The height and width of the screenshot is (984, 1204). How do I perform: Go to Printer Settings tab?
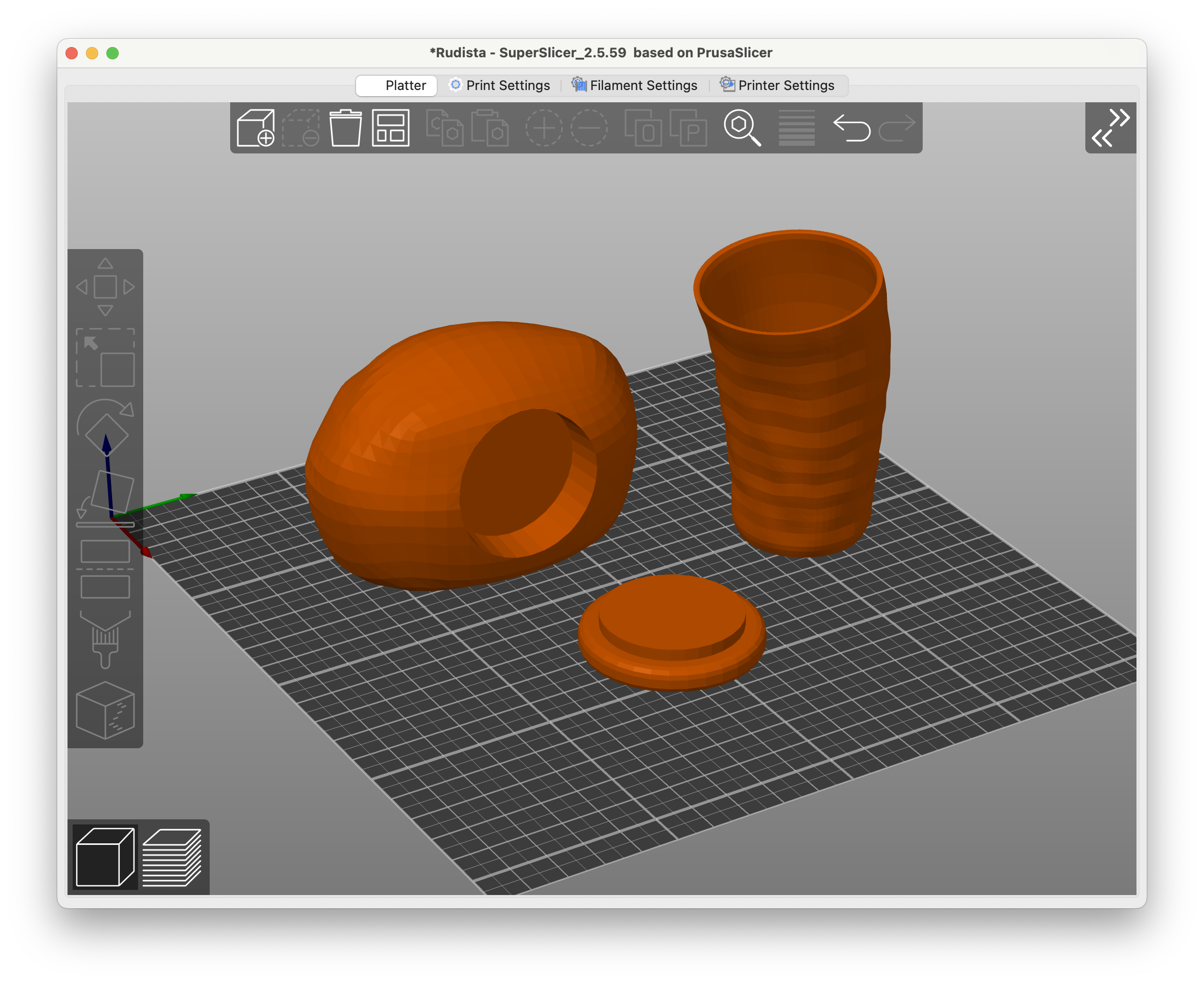coord(777,85)
